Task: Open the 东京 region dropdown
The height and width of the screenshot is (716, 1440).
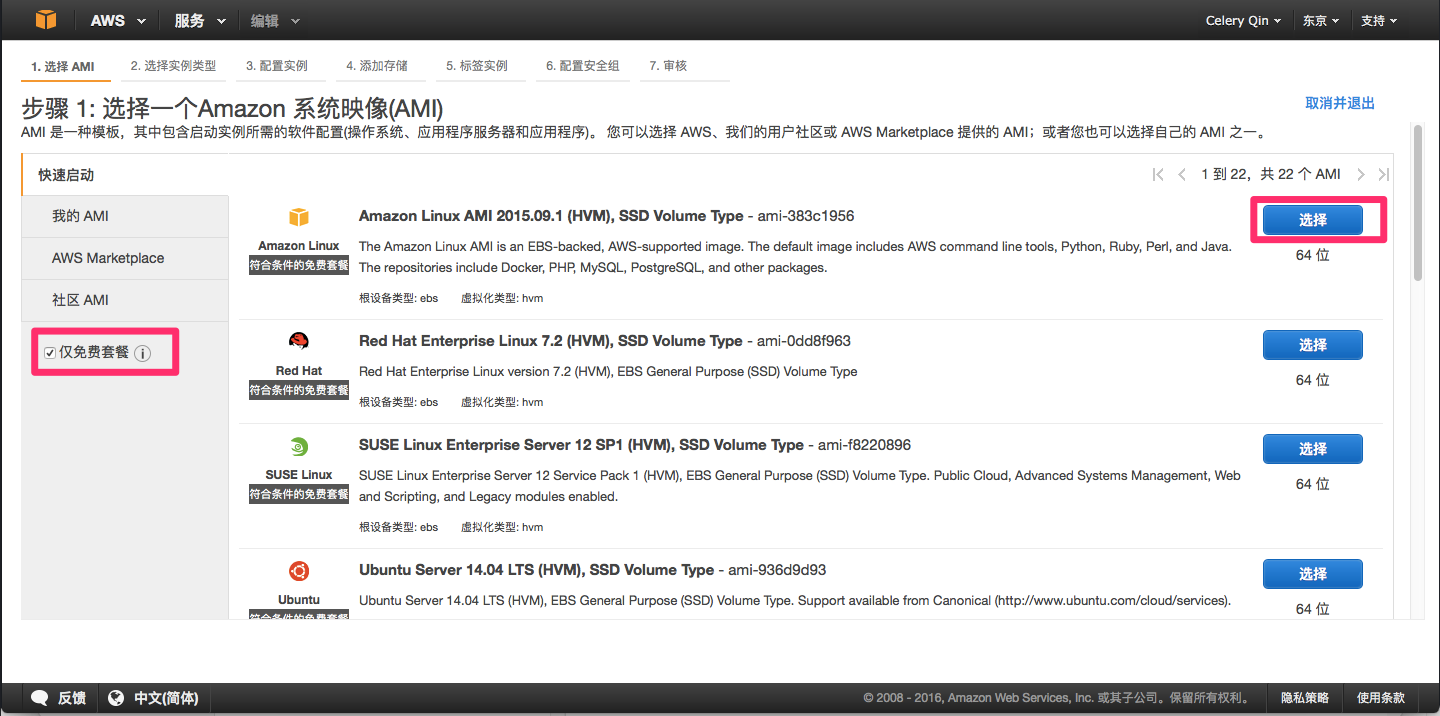Action: click(1321, 20)
